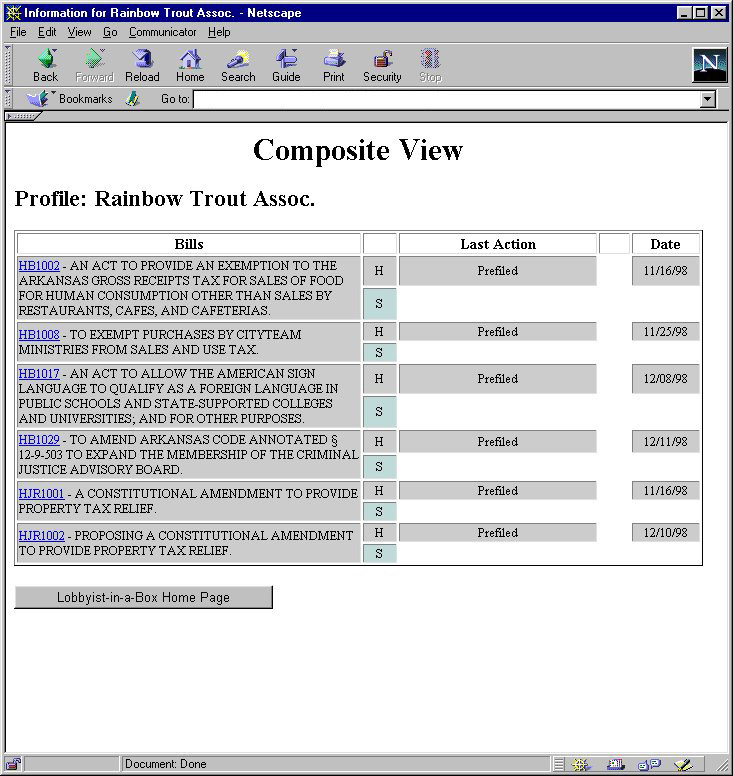Click the Prefiled cell for HB1029
This screenshot has height=776, width=733.
click(498, 441)
